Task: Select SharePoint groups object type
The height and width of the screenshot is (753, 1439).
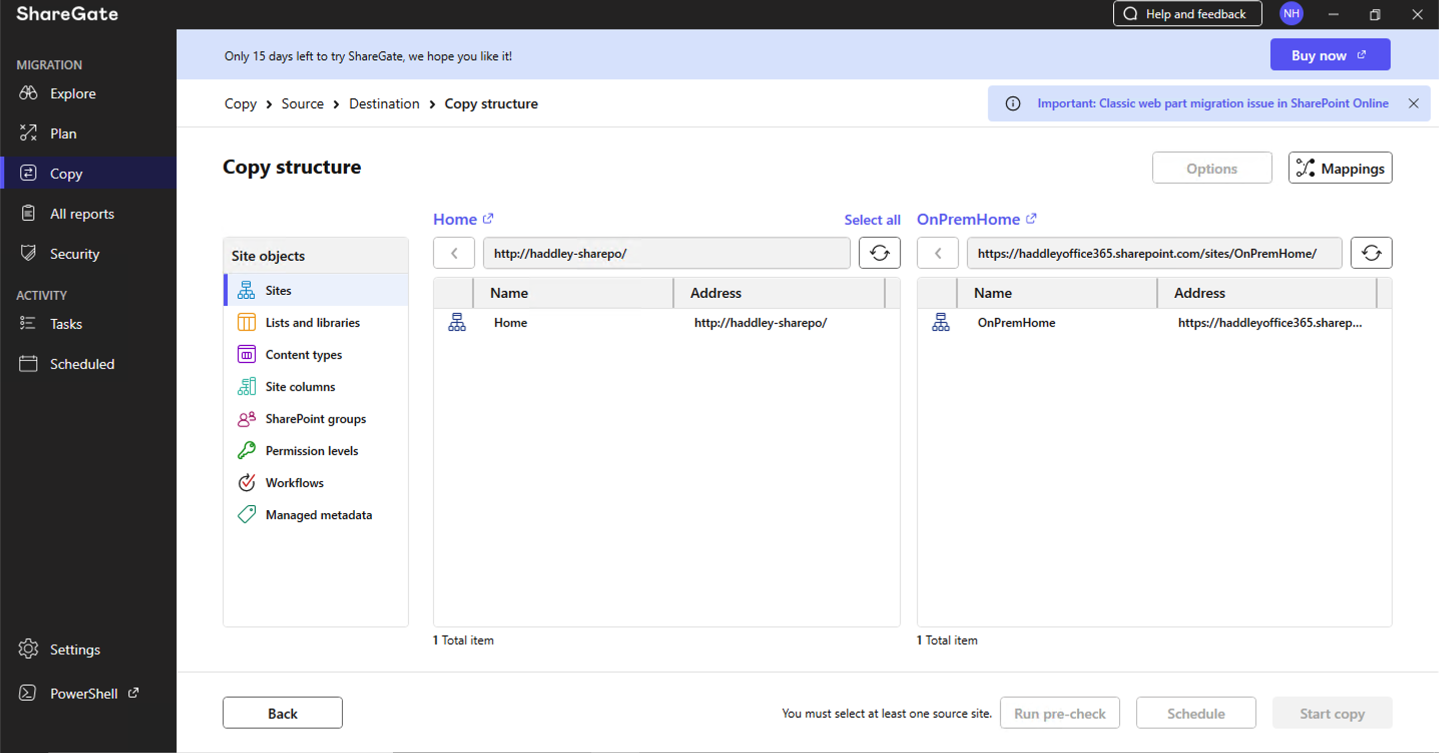Action: click(316, 418)
